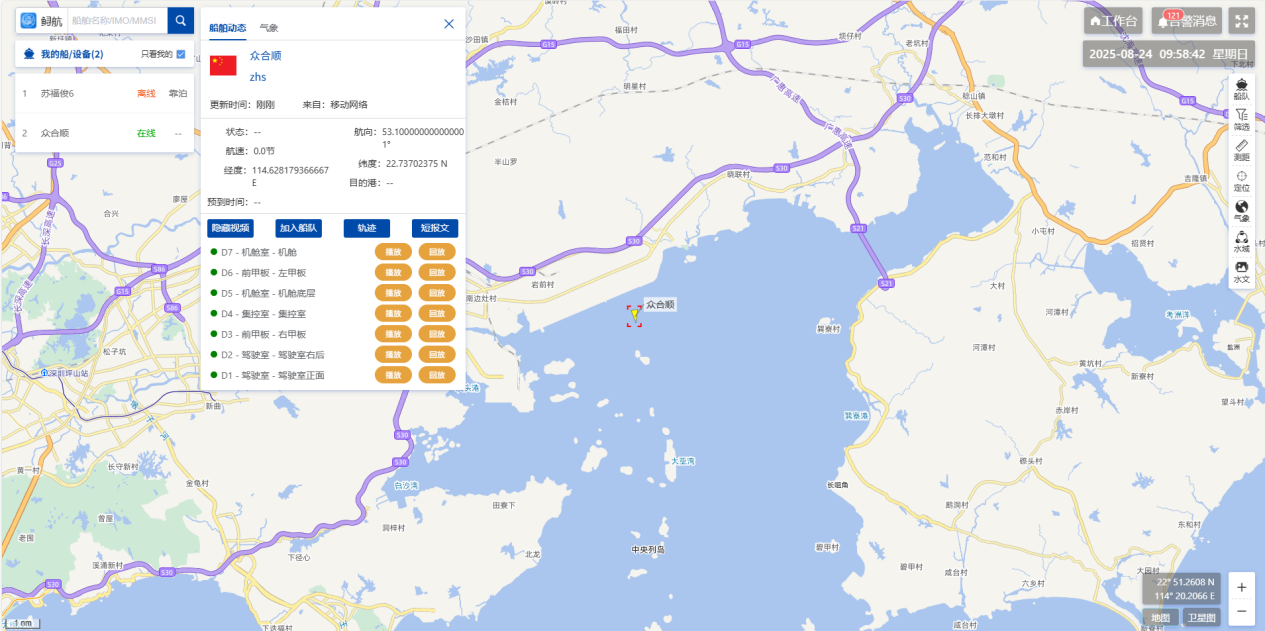Toggle fullscreen mode icon
The width and height of the screenshot is (1265, 631).
point(1241,20)
